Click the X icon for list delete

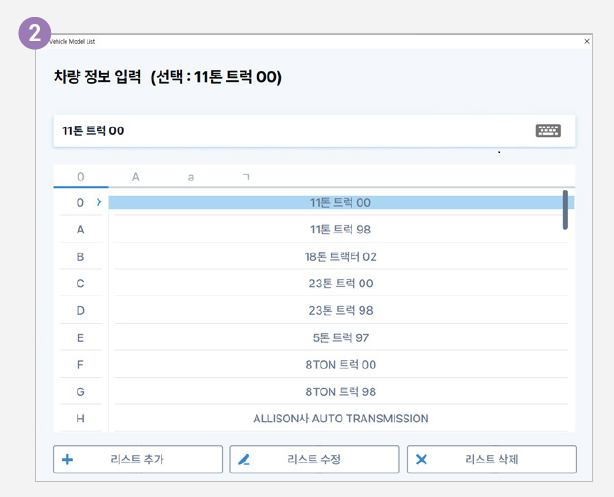click(x=421, y=460)
